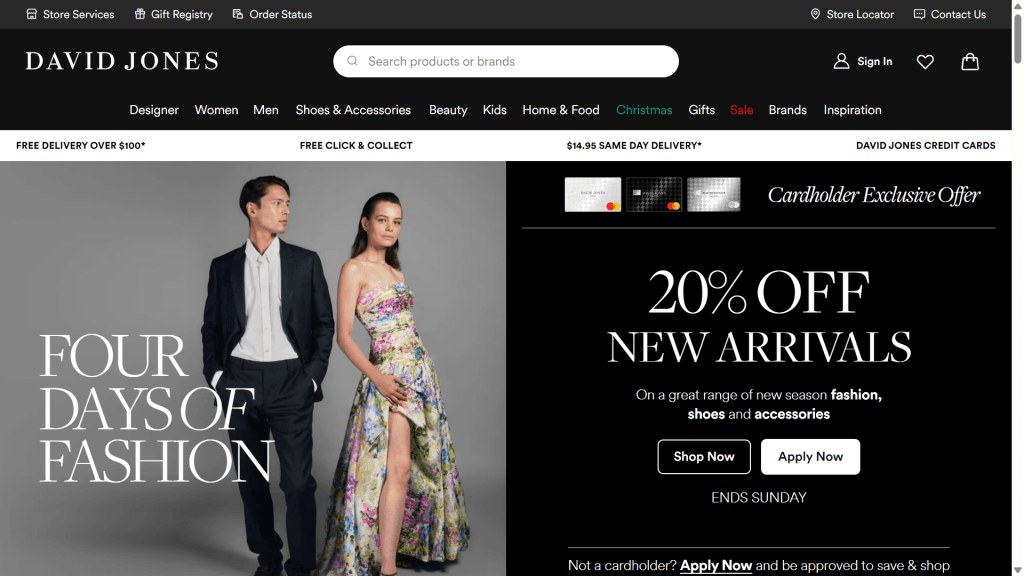Click the search products or brands field
The height and width of the screenshot is (576, 1024).
pyautogui.click(x=515, y=61)
